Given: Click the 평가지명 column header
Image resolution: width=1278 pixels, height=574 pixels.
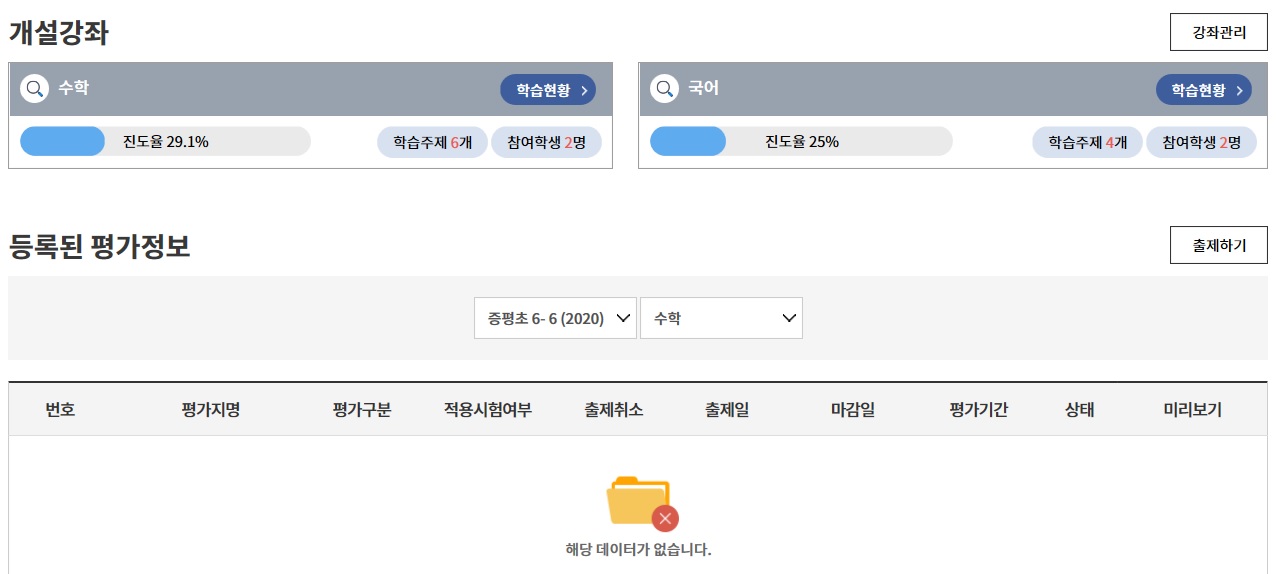Looking at the screenshot, I should [211, 410].
